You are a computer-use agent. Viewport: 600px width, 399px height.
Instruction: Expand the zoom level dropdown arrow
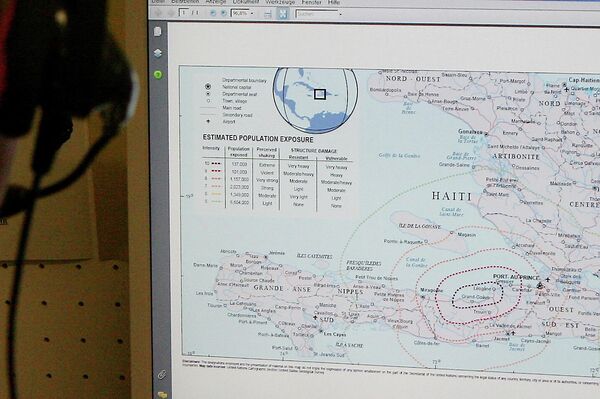252,13
